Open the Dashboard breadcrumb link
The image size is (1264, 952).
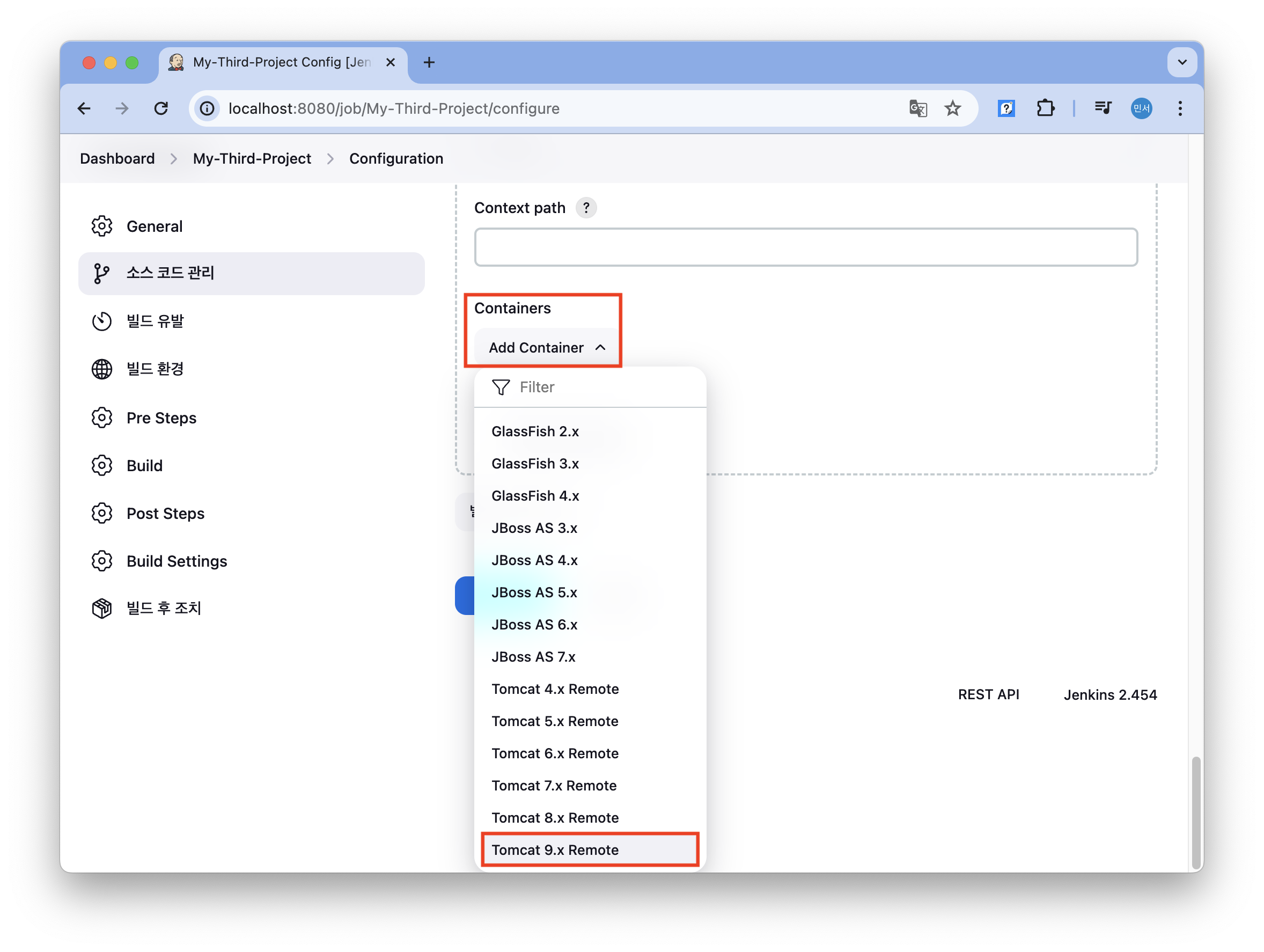coord(117,158)
